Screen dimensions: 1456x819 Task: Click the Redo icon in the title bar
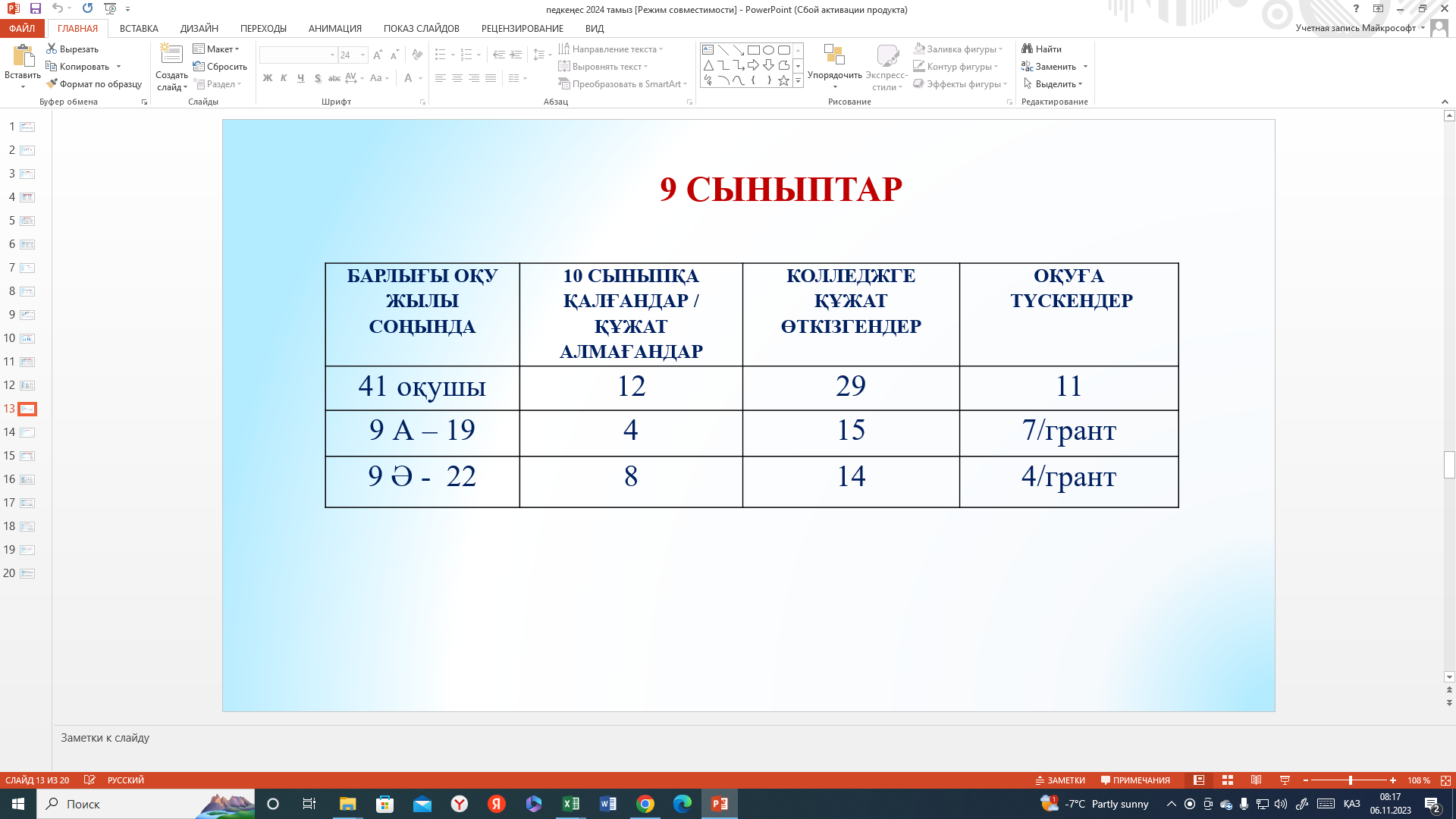87,8
